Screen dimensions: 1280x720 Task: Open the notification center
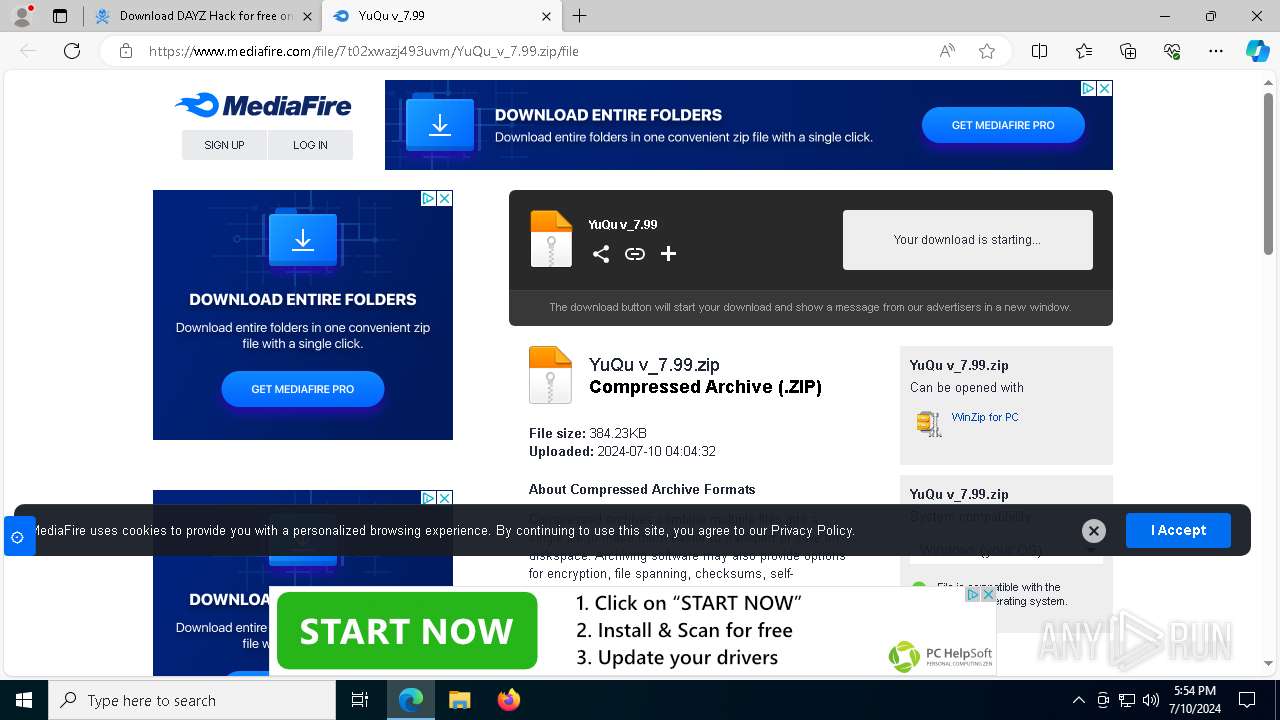click(1247, 700)
